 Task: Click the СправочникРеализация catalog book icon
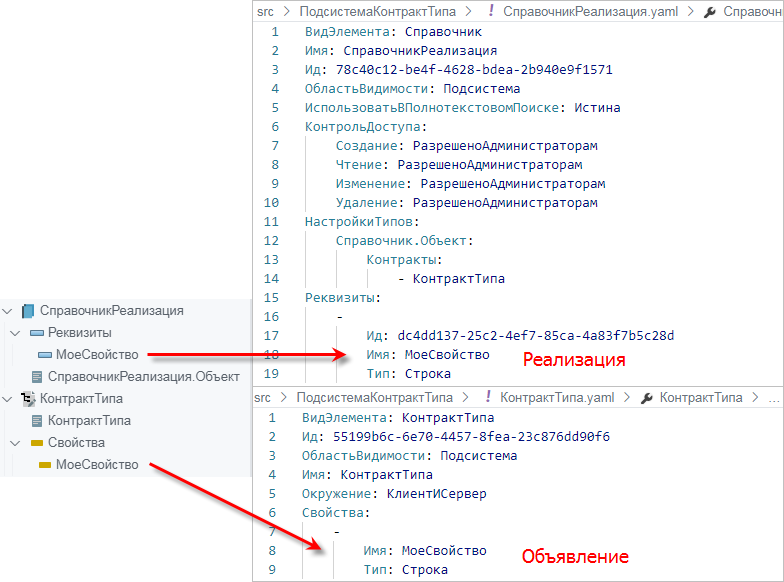(x=28, y=311)
